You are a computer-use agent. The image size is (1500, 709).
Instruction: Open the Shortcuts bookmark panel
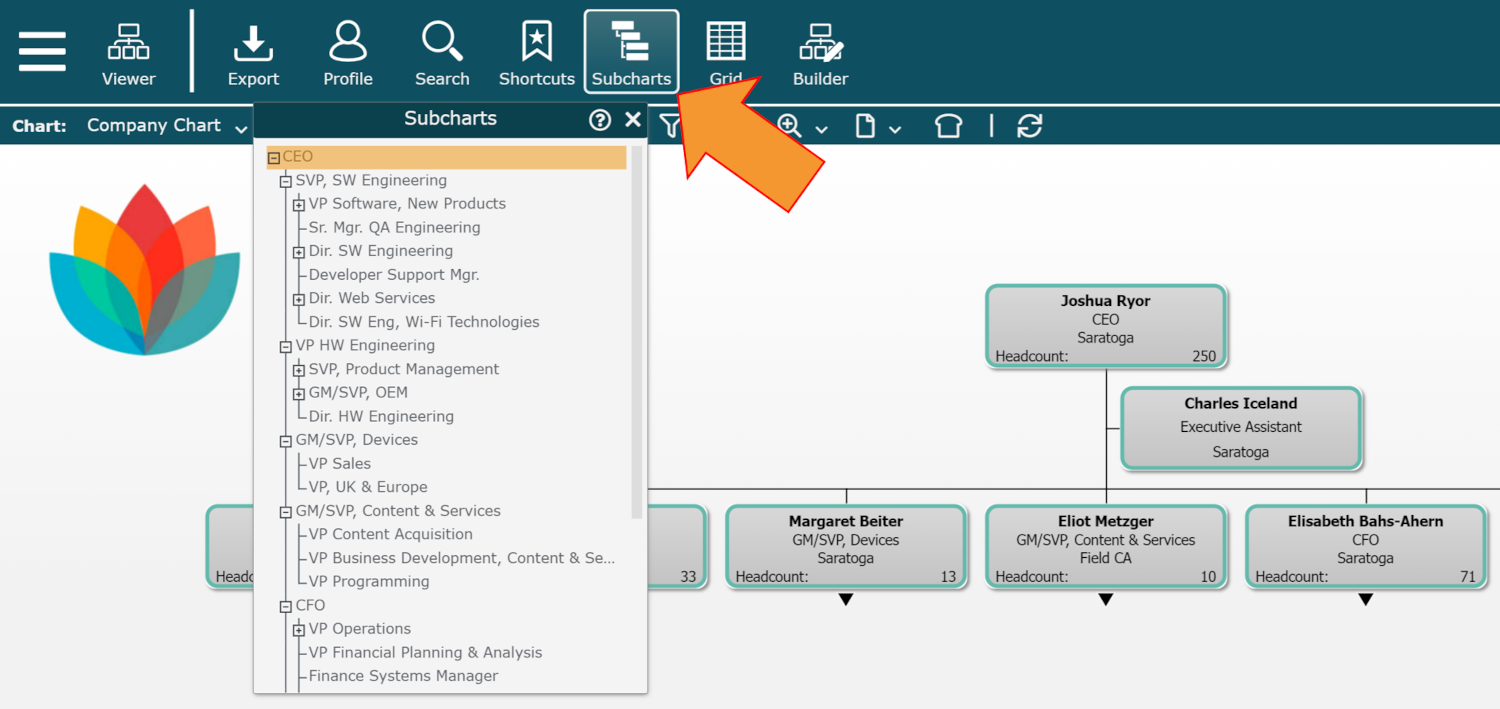click(x=537, y=53)
